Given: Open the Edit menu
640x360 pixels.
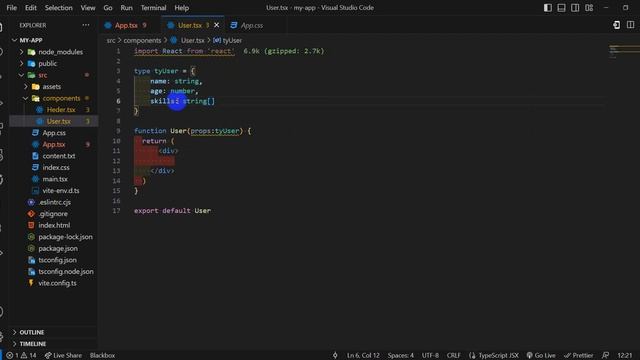Looking at the screenshot, I should pos(31,8).
